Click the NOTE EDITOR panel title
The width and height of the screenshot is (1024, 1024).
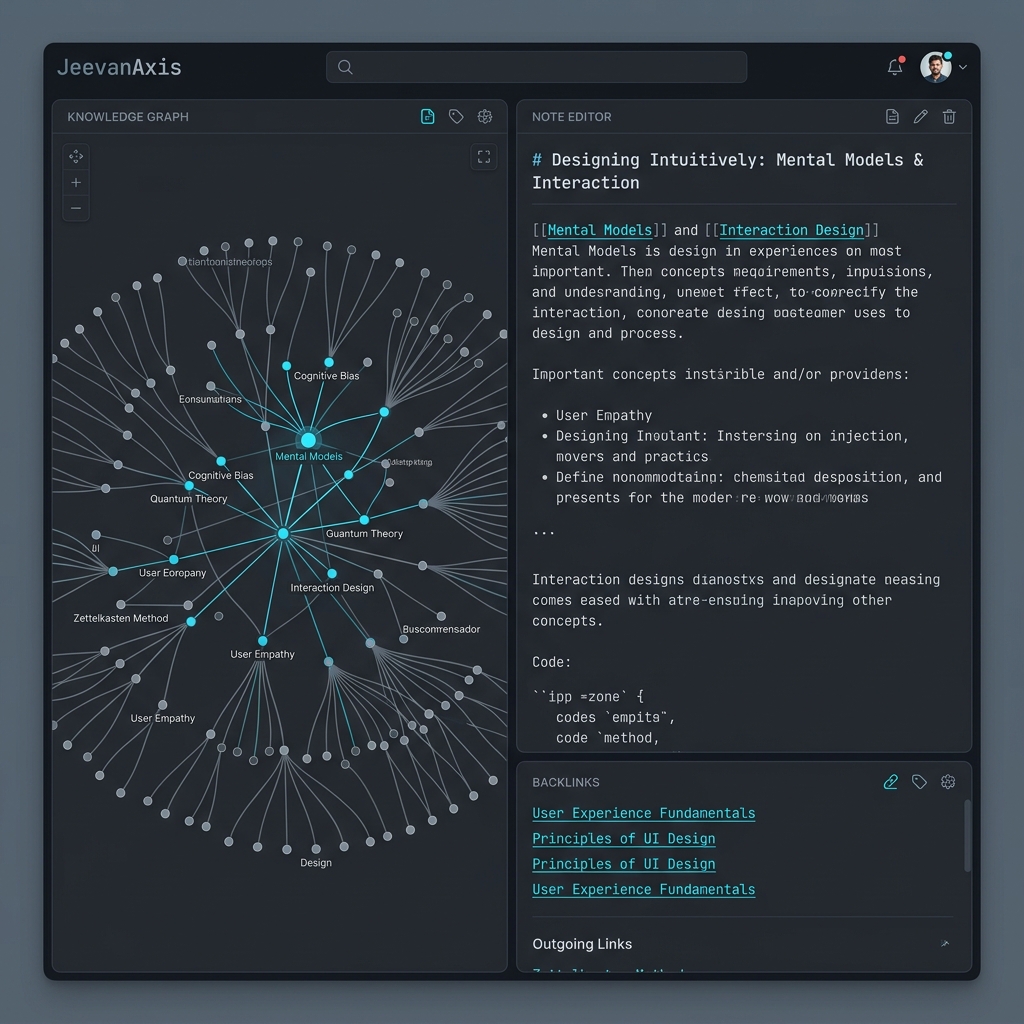click(x=571, y=117)
